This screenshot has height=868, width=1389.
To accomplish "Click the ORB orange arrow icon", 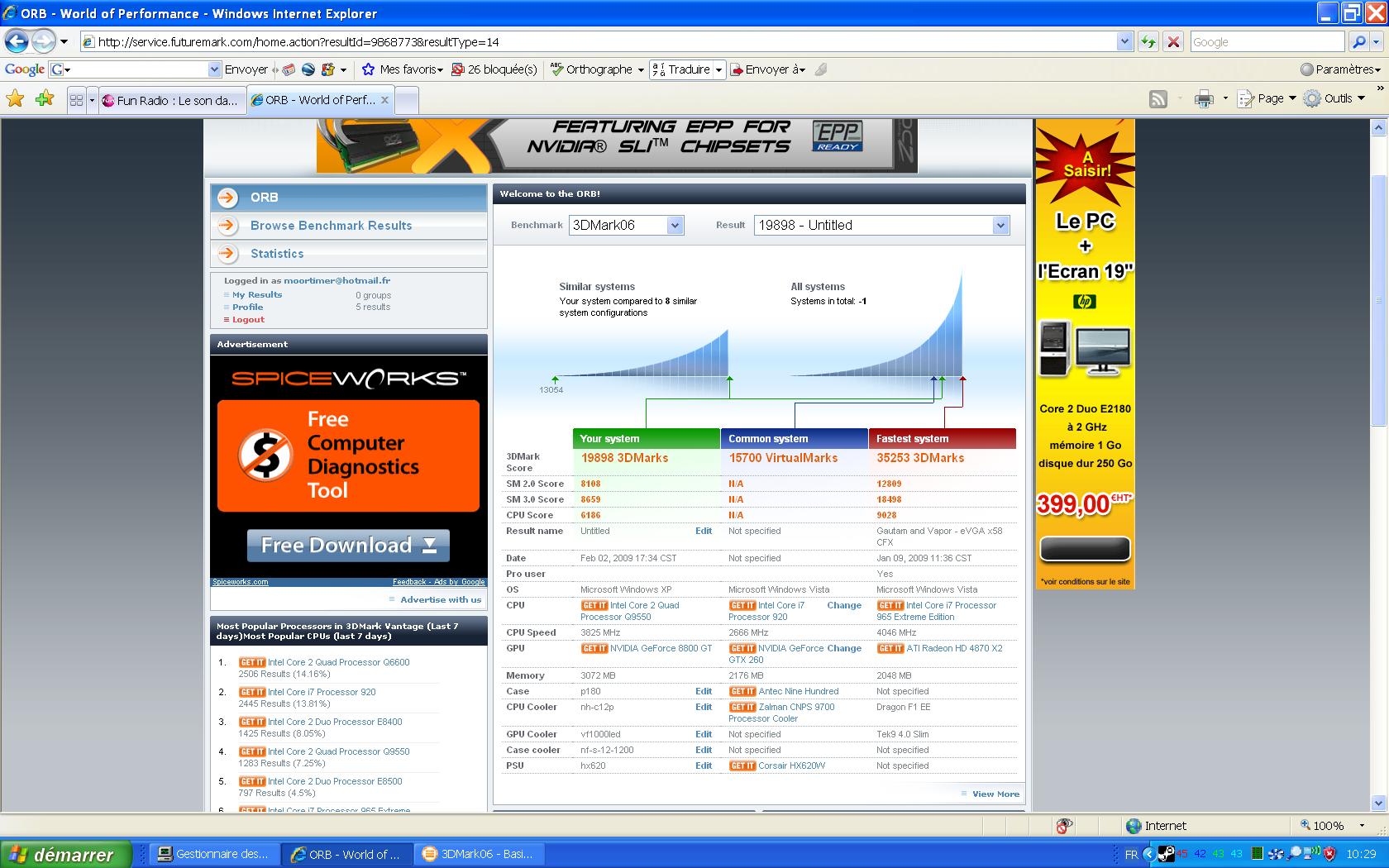I will tap(227, 198).
